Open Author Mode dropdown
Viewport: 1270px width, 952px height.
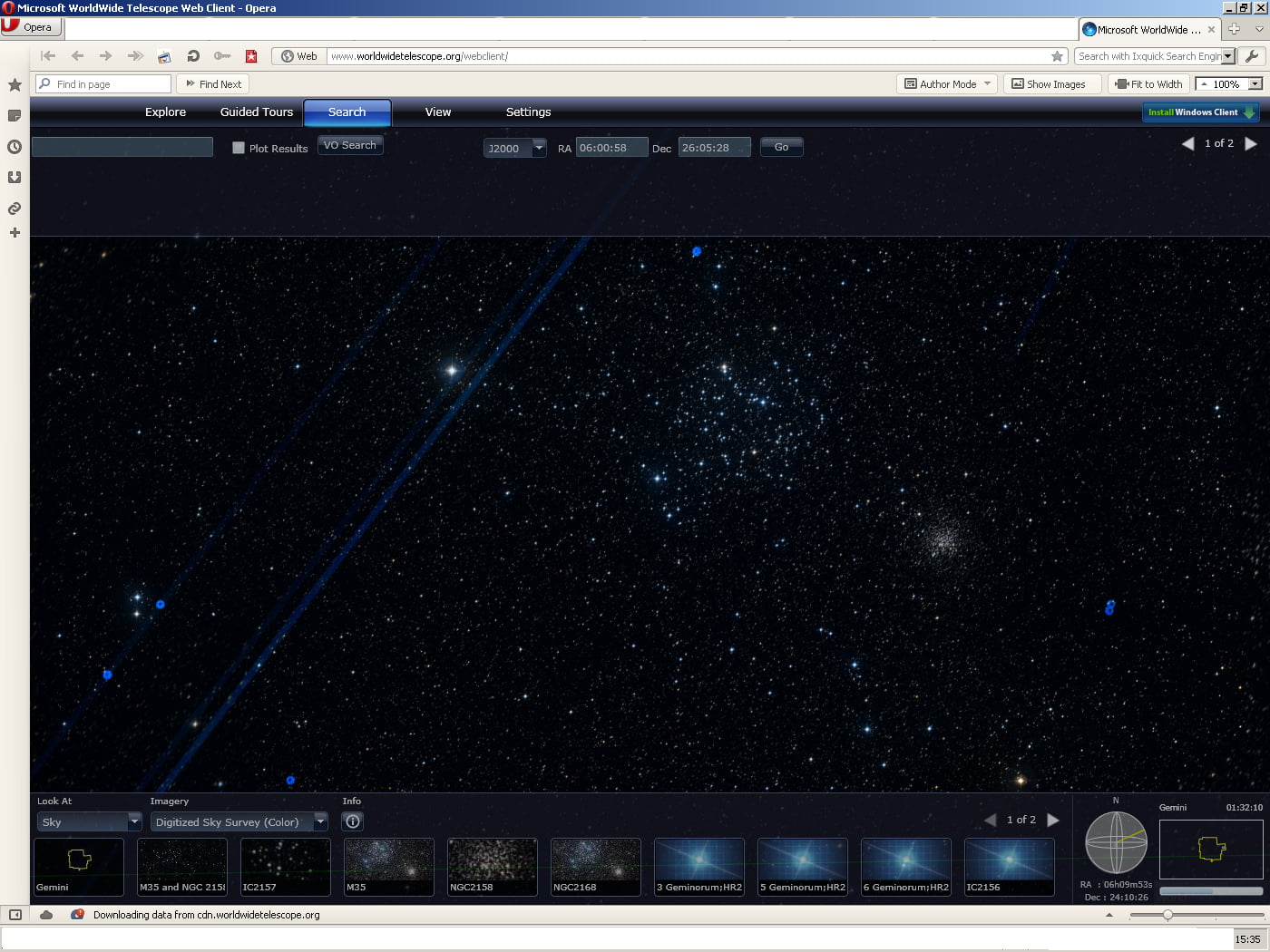click(947, 84)
